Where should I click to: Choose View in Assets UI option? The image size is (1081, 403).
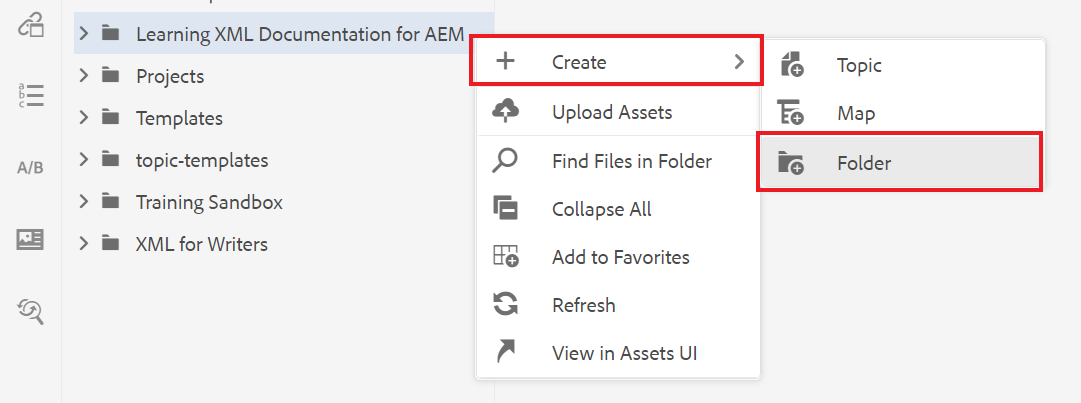(624, 353)
